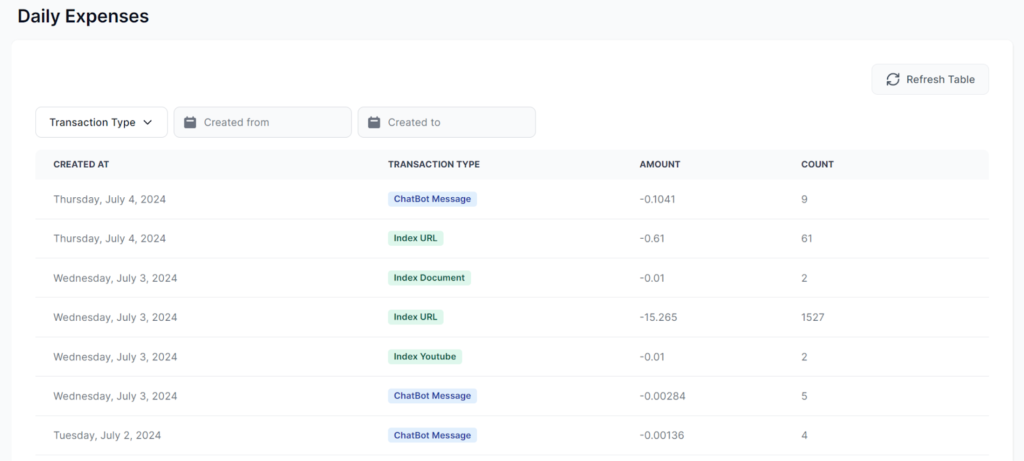The width and height of the screenshot is (1024, 461).
Task: Click ChatBot Message badge for July 4
Action: (432, 199)
